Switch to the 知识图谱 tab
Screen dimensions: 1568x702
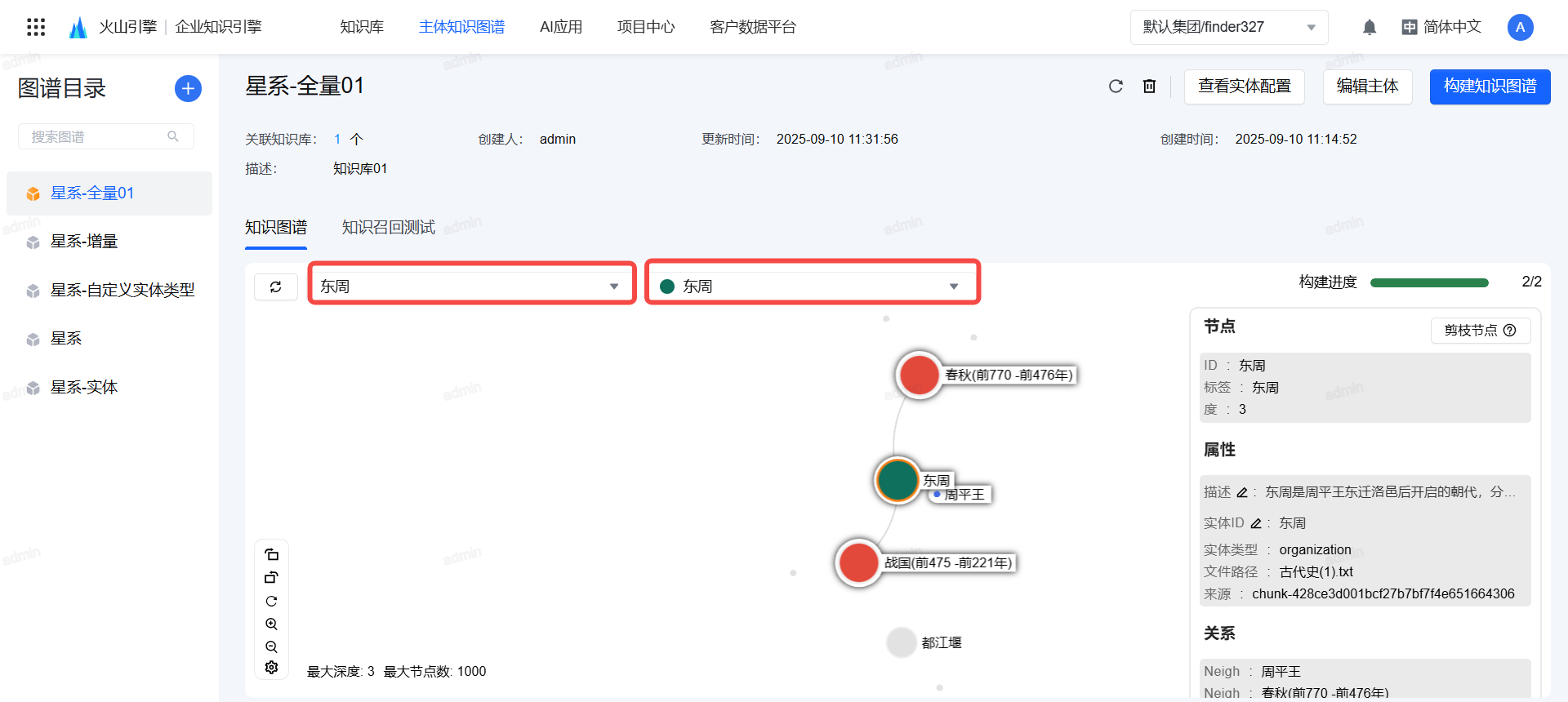coord(276,227)
